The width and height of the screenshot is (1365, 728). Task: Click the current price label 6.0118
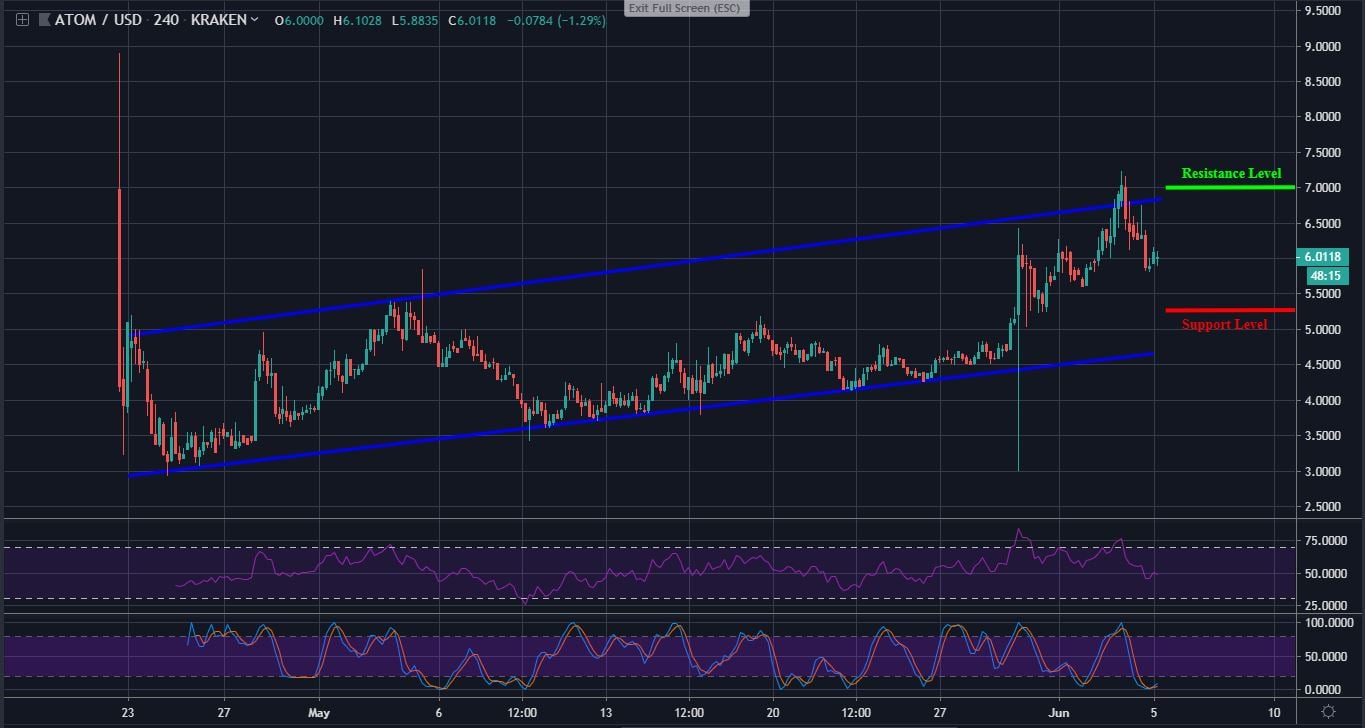[x=1323, y=257]
